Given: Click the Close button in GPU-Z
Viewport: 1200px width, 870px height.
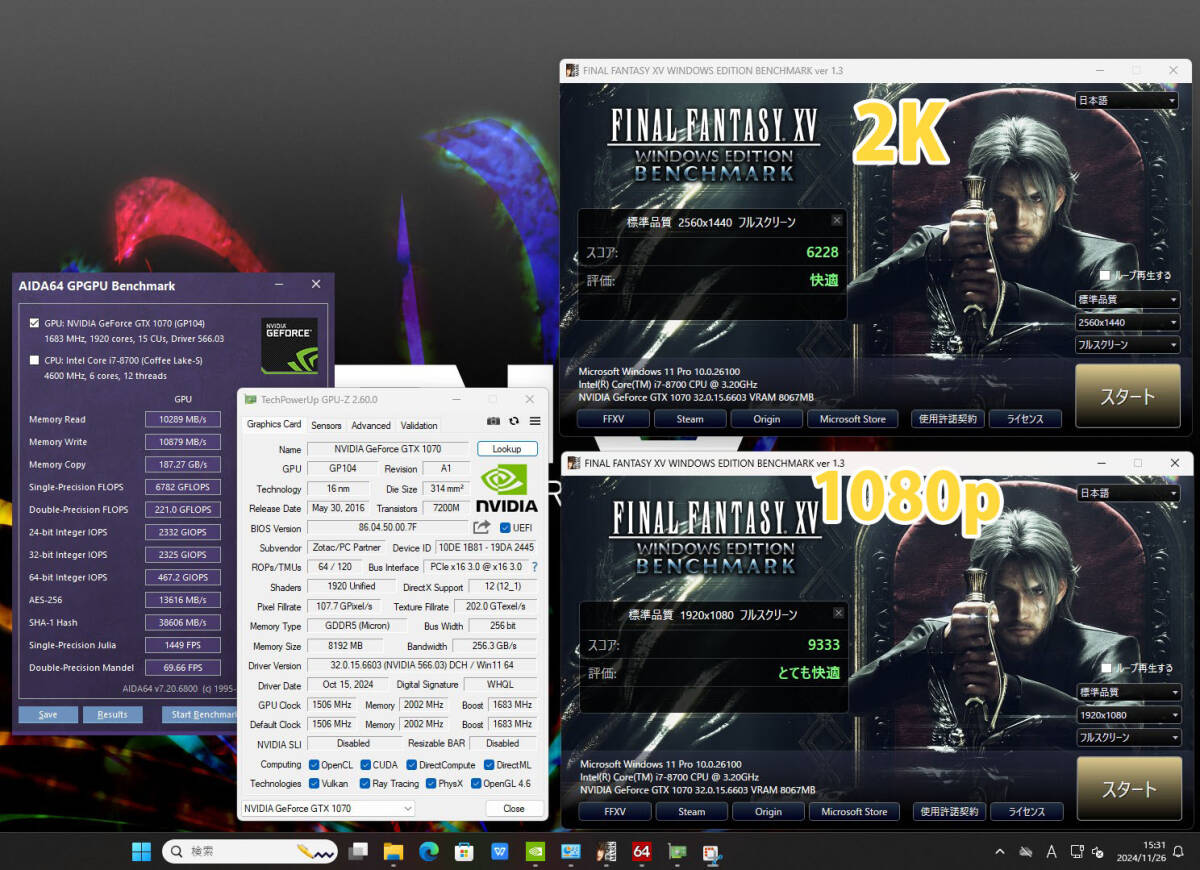Looking at the screenshot, I should [514, 808].
